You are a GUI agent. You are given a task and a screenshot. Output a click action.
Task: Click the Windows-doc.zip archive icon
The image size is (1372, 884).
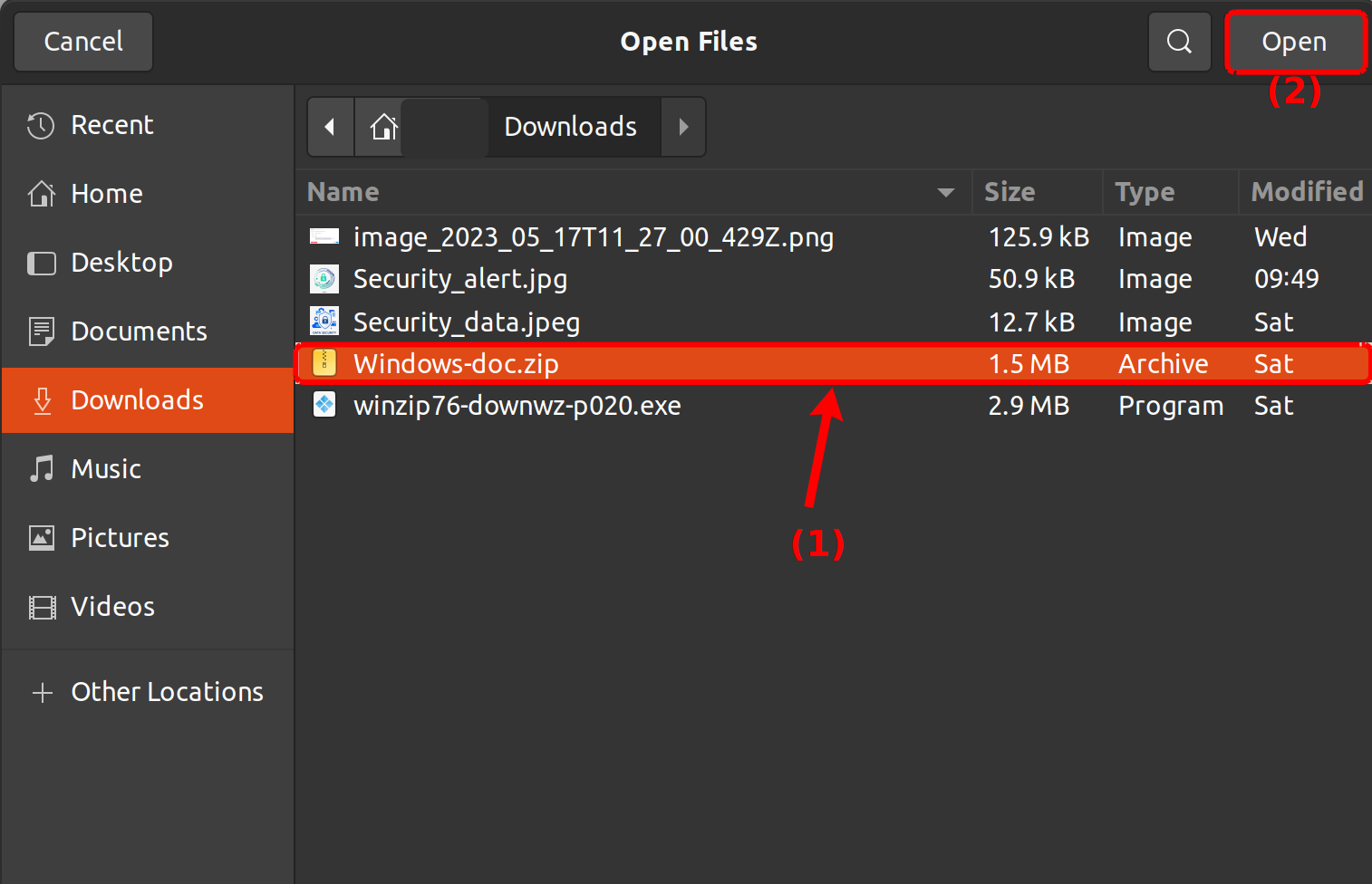(324, 363)
